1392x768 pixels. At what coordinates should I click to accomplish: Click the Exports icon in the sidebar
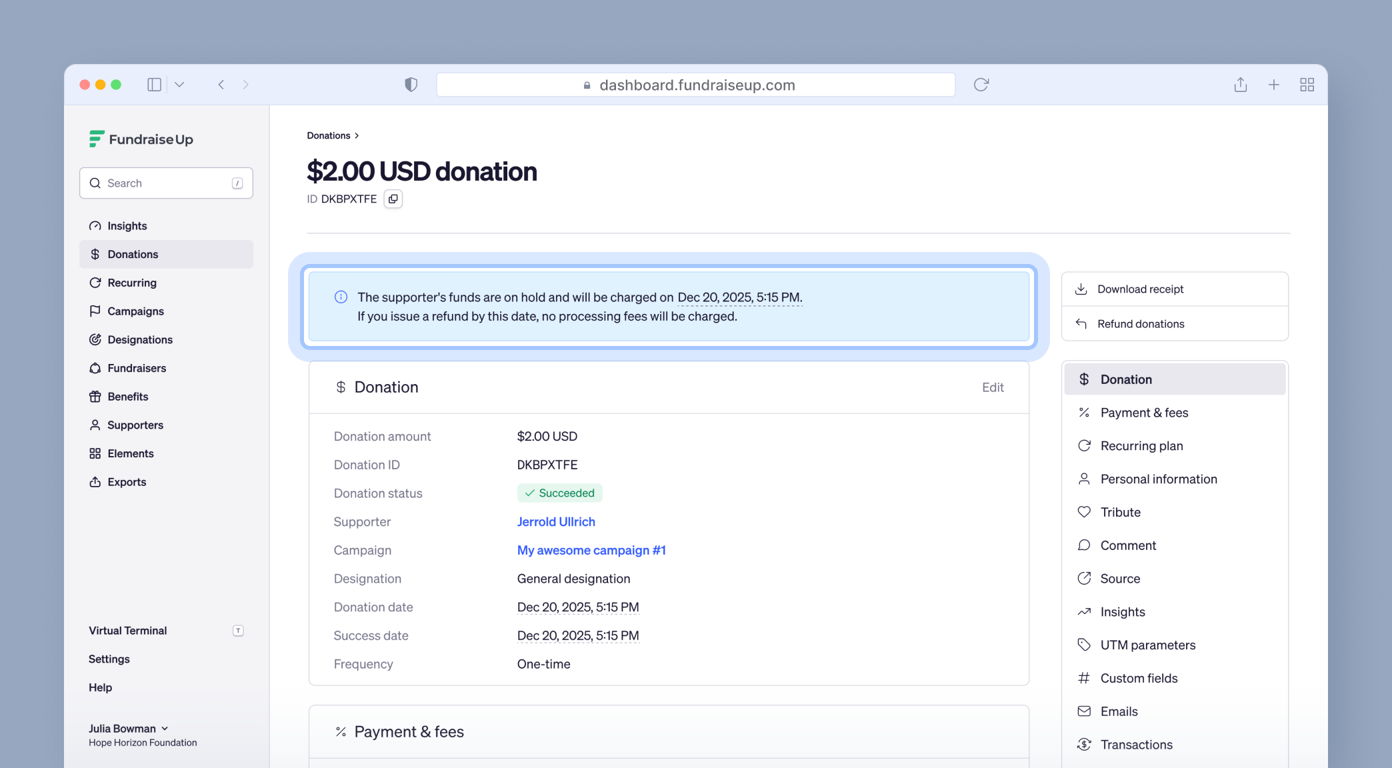pos(95,481)
